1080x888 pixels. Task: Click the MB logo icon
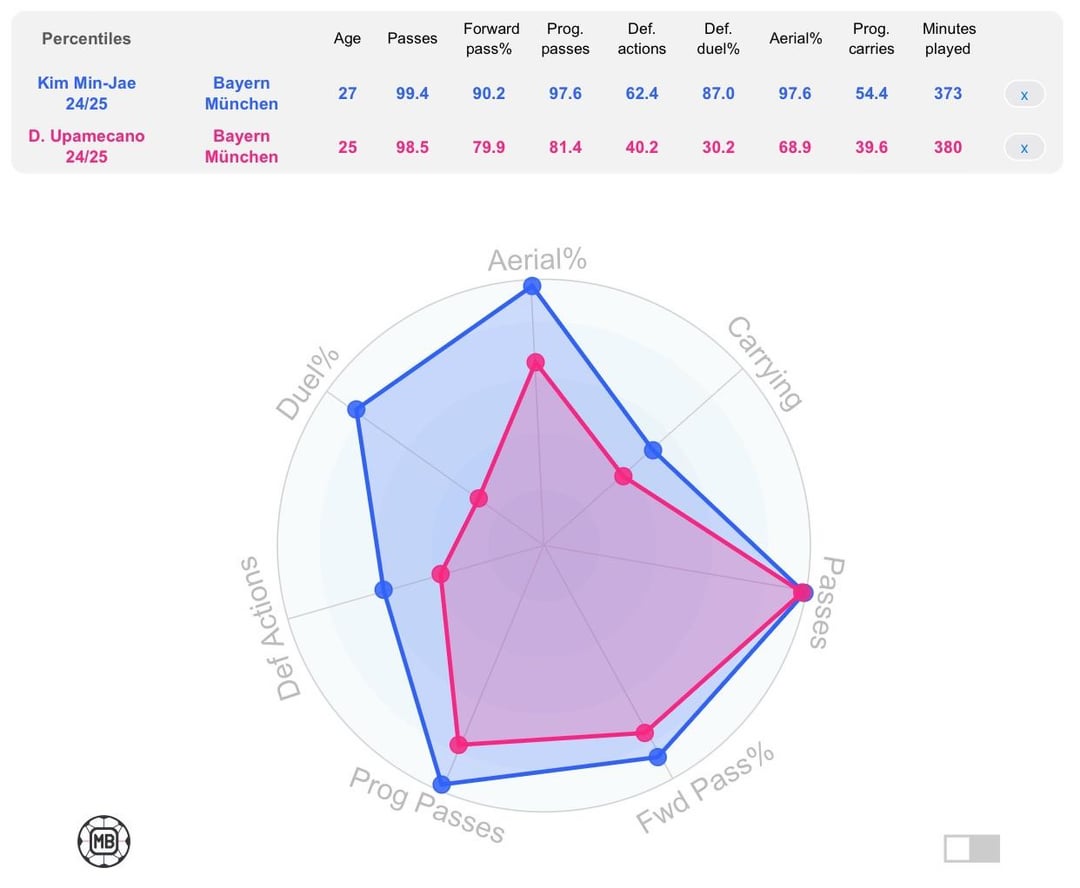tap(104, 841)
